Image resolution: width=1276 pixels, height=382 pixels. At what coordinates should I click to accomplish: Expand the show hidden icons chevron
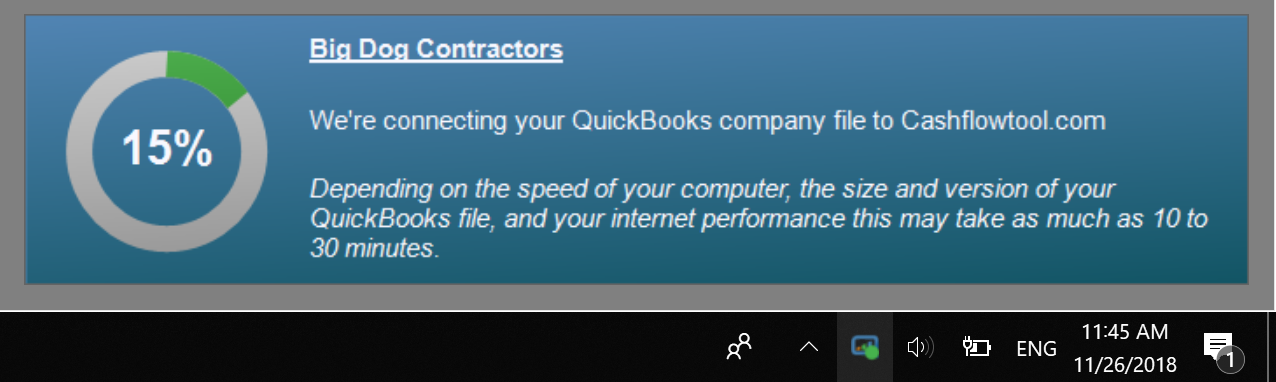pyautogui.click(x=809, y=347)
